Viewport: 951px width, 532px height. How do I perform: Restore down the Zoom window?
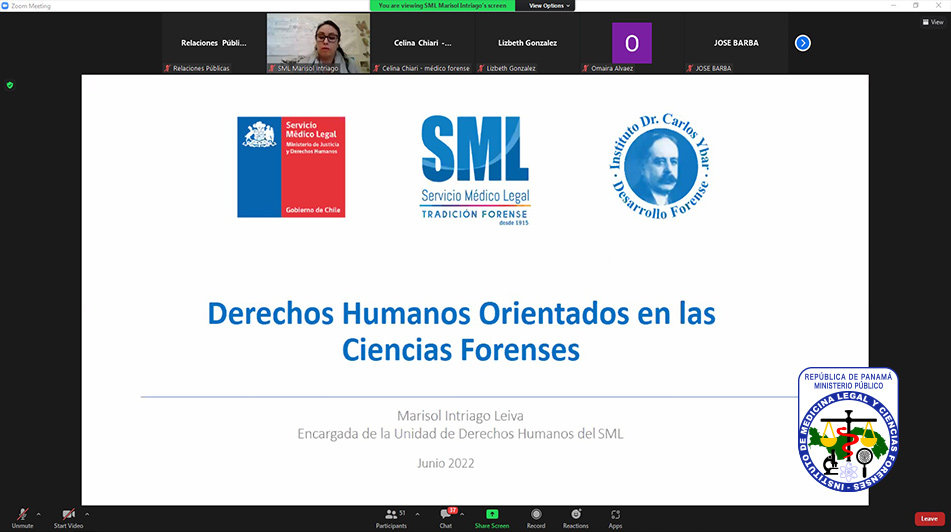pyautogui.click(x=916, y=5)
